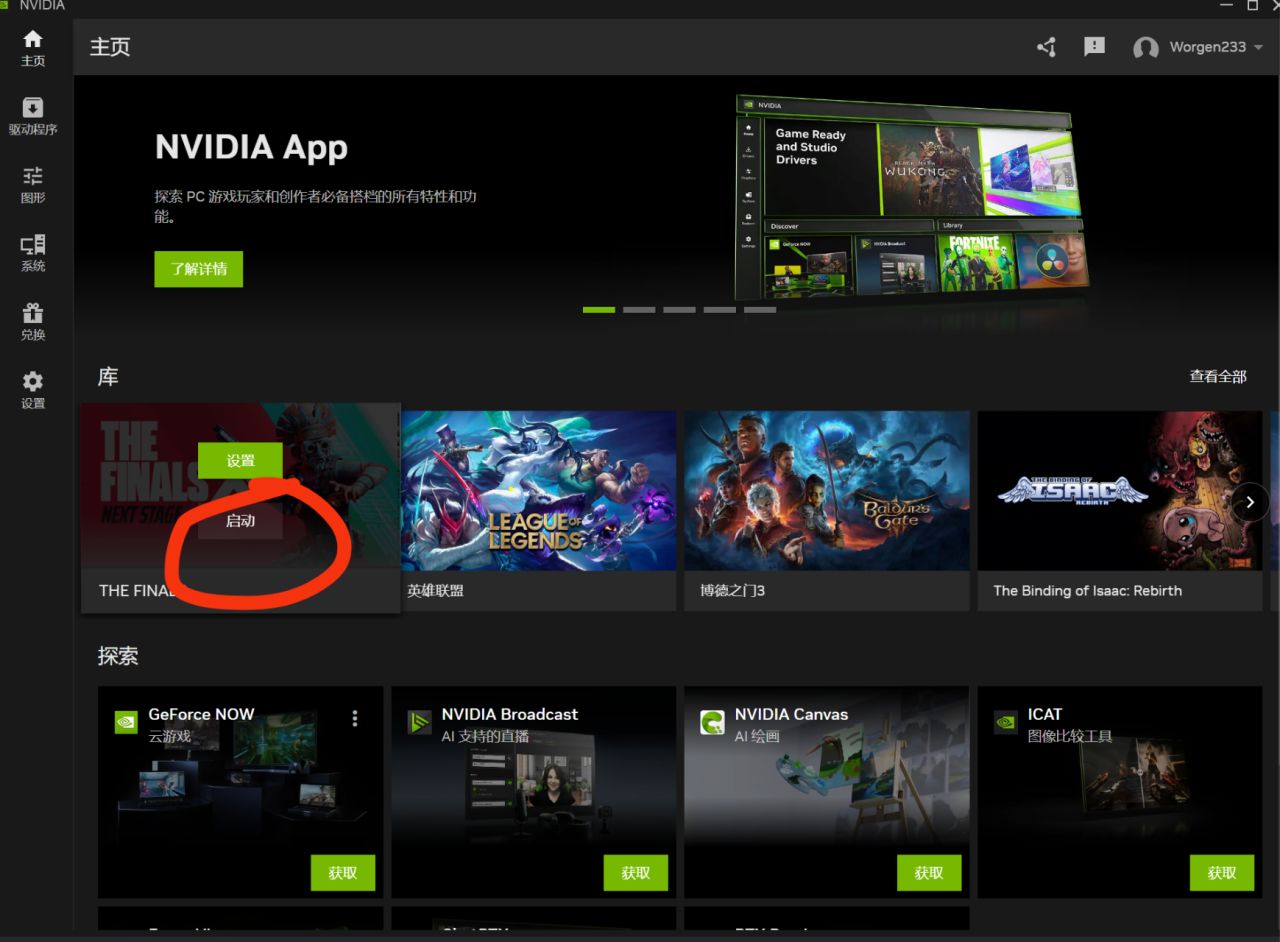
Task: Click the ICAT card title
Action: click(x=1044, y=714)
